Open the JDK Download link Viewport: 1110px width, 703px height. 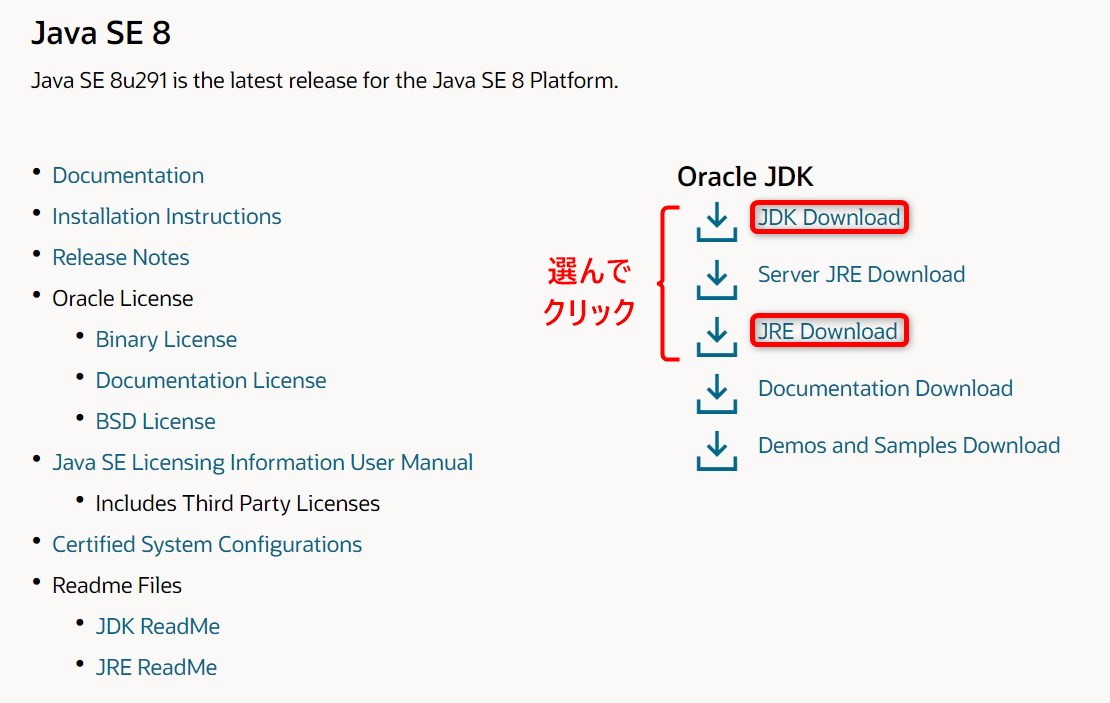[828, 216]
